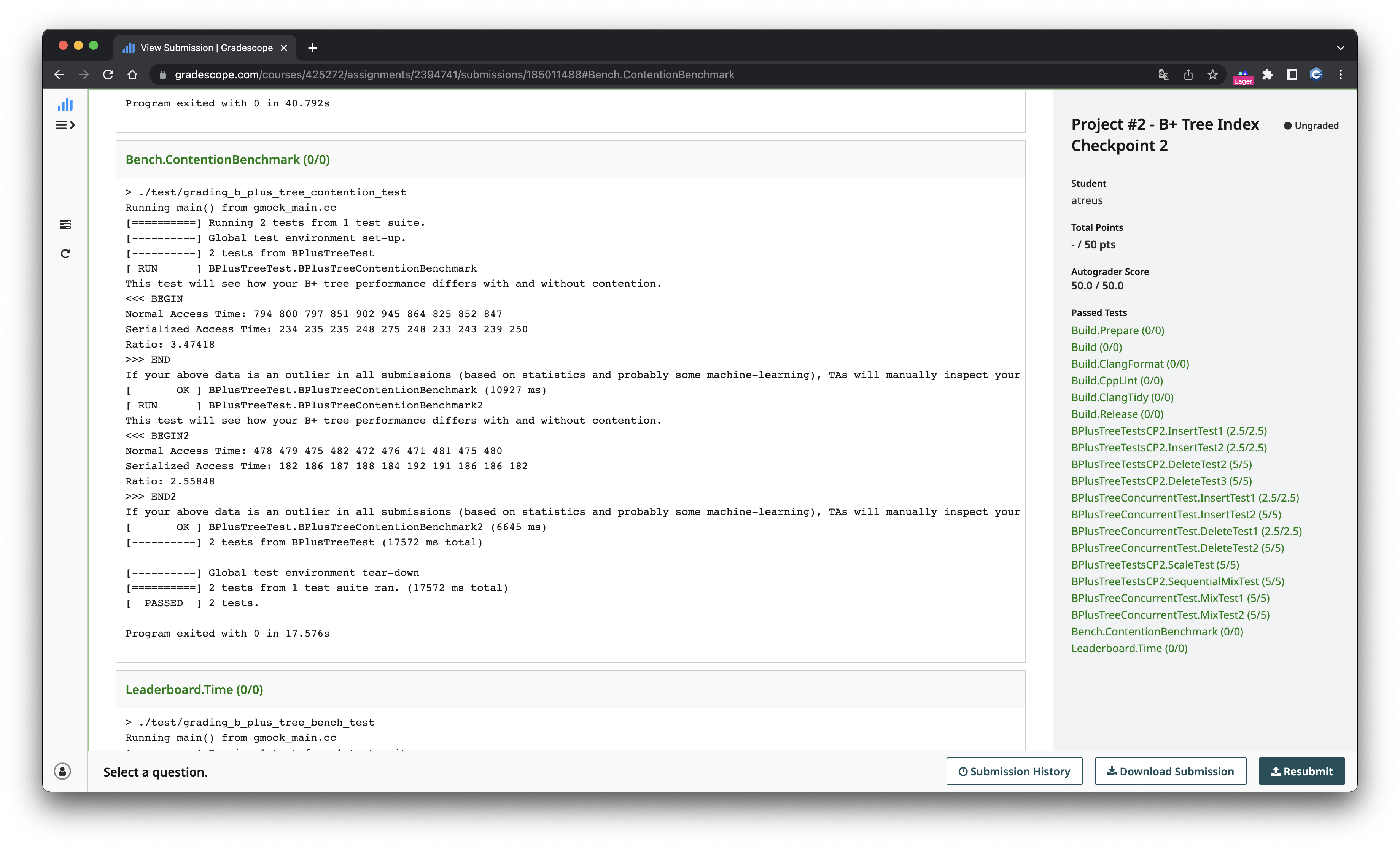This screenshot has height=848, width=1400.
Task: Open the browser home page
Action: pos(132,75)
